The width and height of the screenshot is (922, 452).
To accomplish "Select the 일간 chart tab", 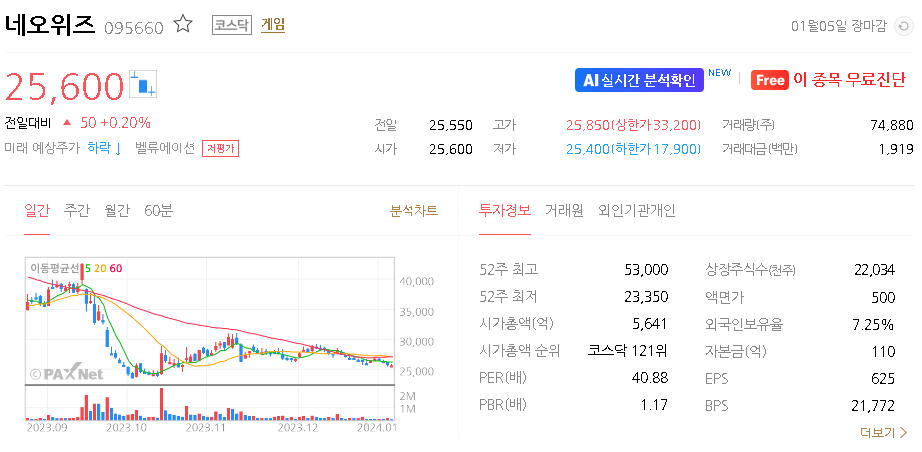I will click(x=37, y=210).
